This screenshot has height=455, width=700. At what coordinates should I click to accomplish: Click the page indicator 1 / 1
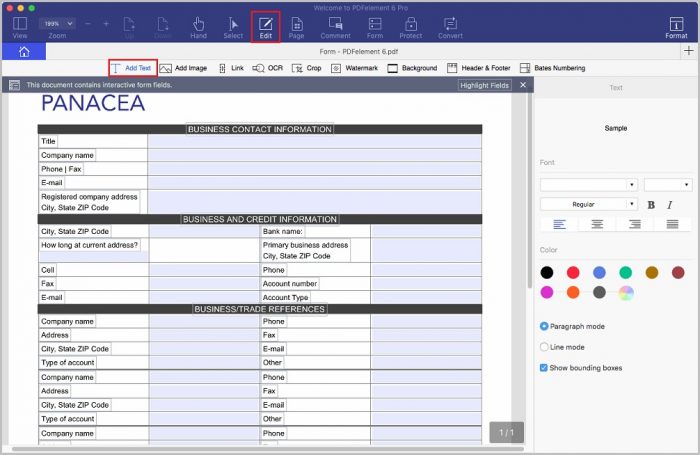(506, 432)
